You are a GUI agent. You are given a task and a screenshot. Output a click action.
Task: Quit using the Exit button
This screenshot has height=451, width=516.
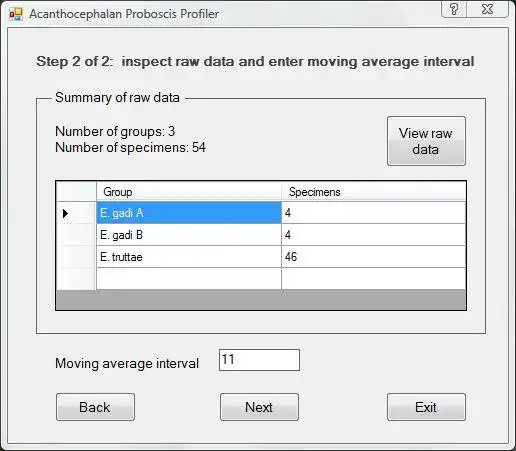click(x=426, y=407)
